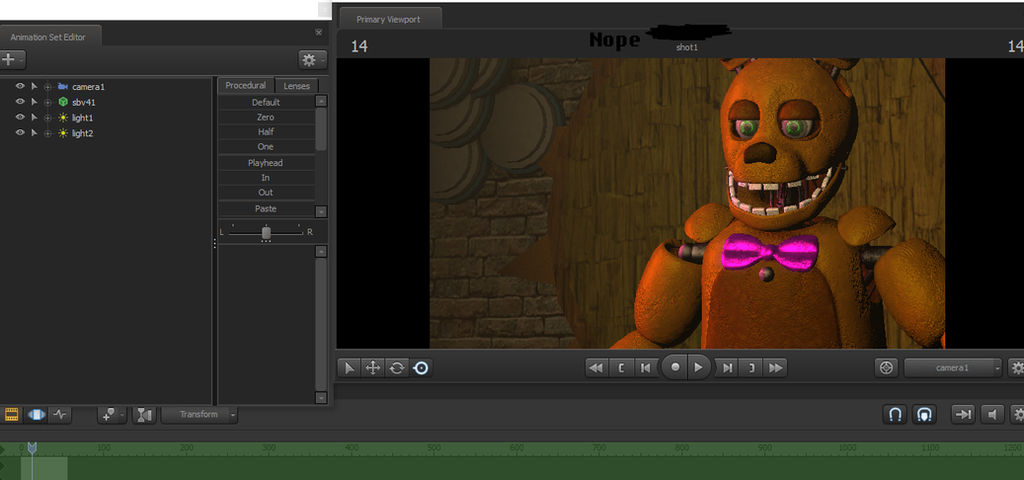
Task: Click the timeline gear settings icon
Action: tap(1017, 414)
